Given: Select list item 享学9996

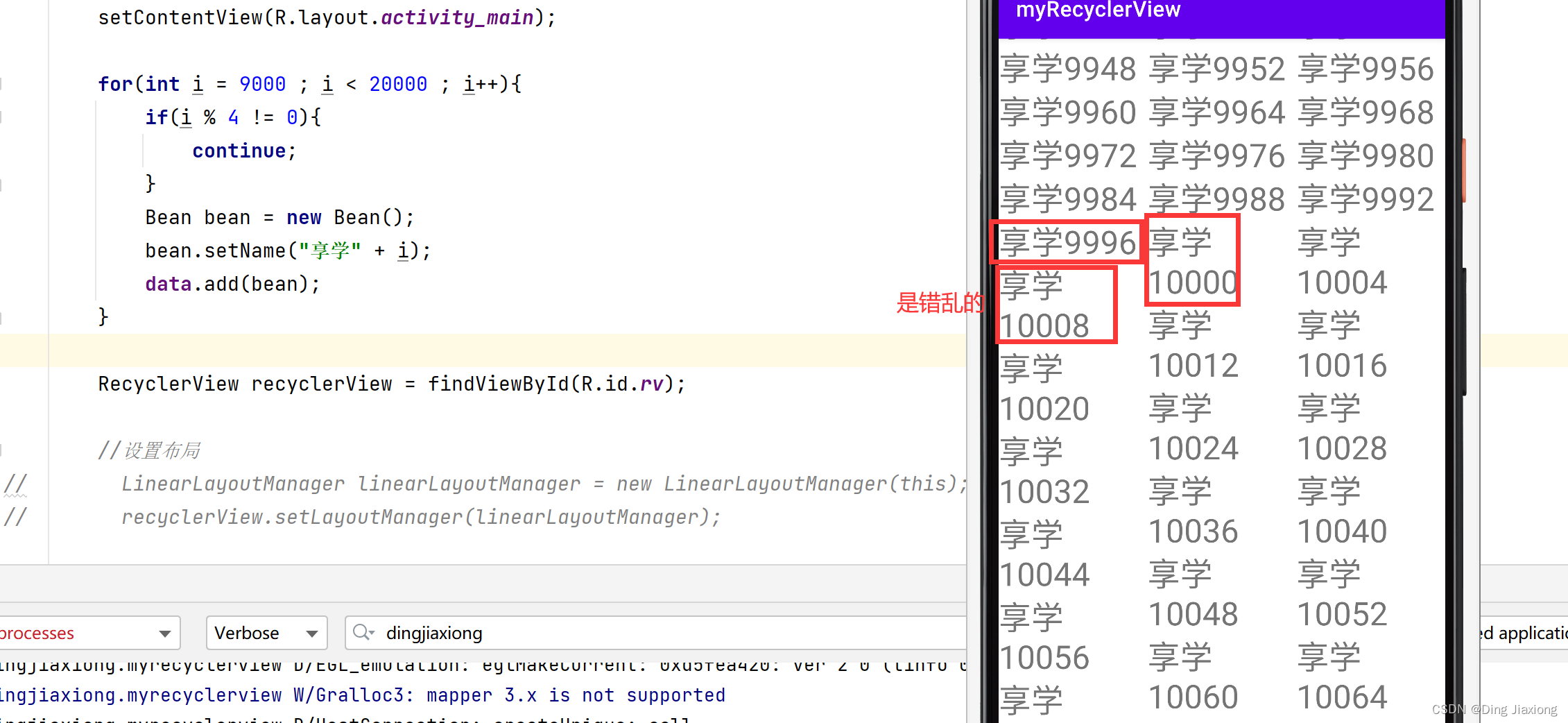Looking at the screenshot, I should 1068,243.
